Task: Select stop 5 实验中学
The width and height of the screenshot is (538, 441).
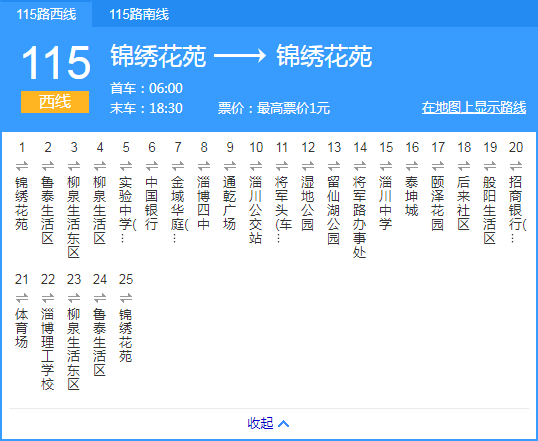Action: (127, 209)
